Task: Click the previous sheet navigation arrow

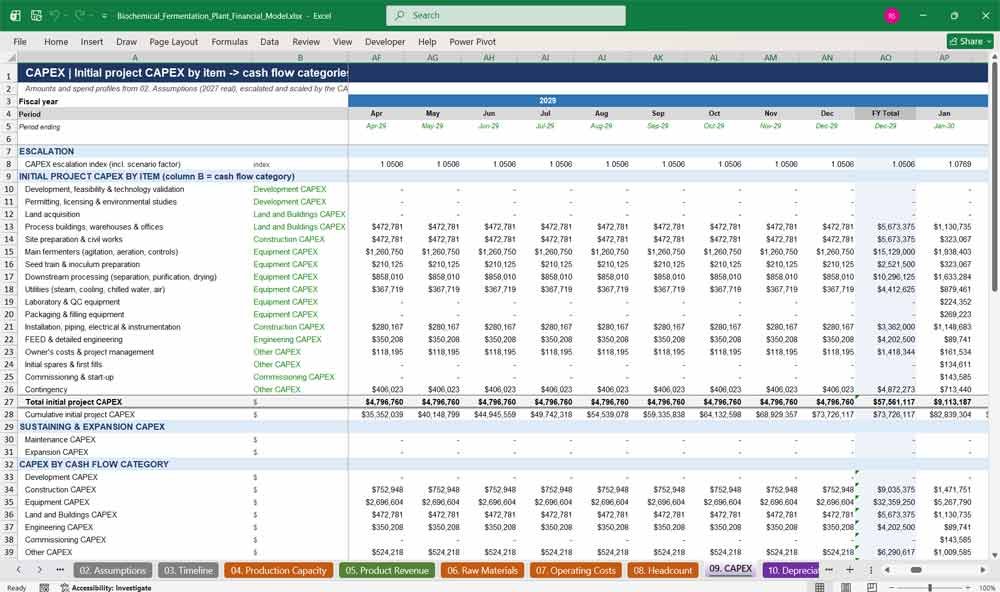Action: pyautogui.click(x=18, y=570)
